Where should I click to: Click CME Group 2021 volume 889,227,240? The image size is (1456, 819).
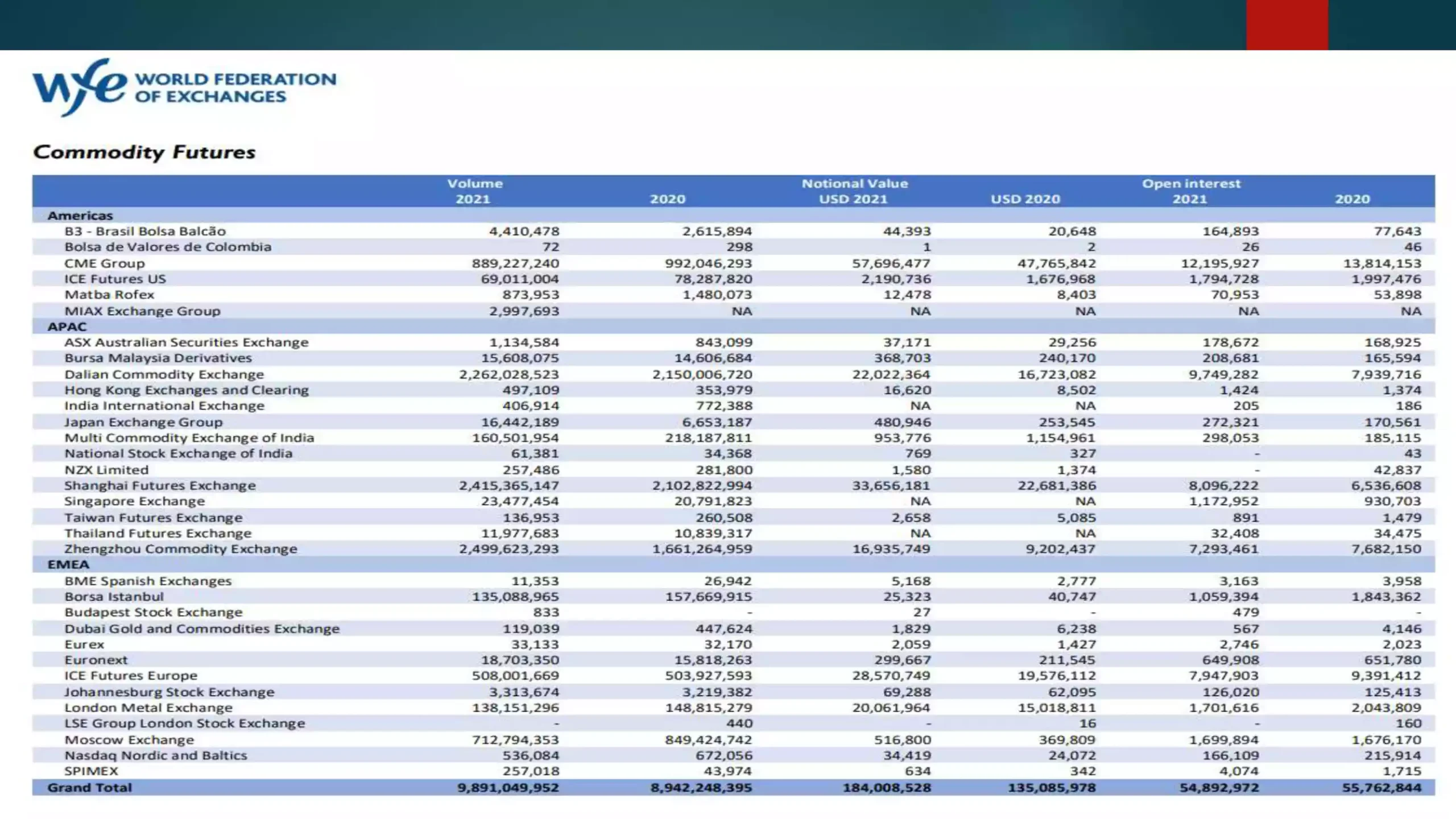(x=515, y=263)
